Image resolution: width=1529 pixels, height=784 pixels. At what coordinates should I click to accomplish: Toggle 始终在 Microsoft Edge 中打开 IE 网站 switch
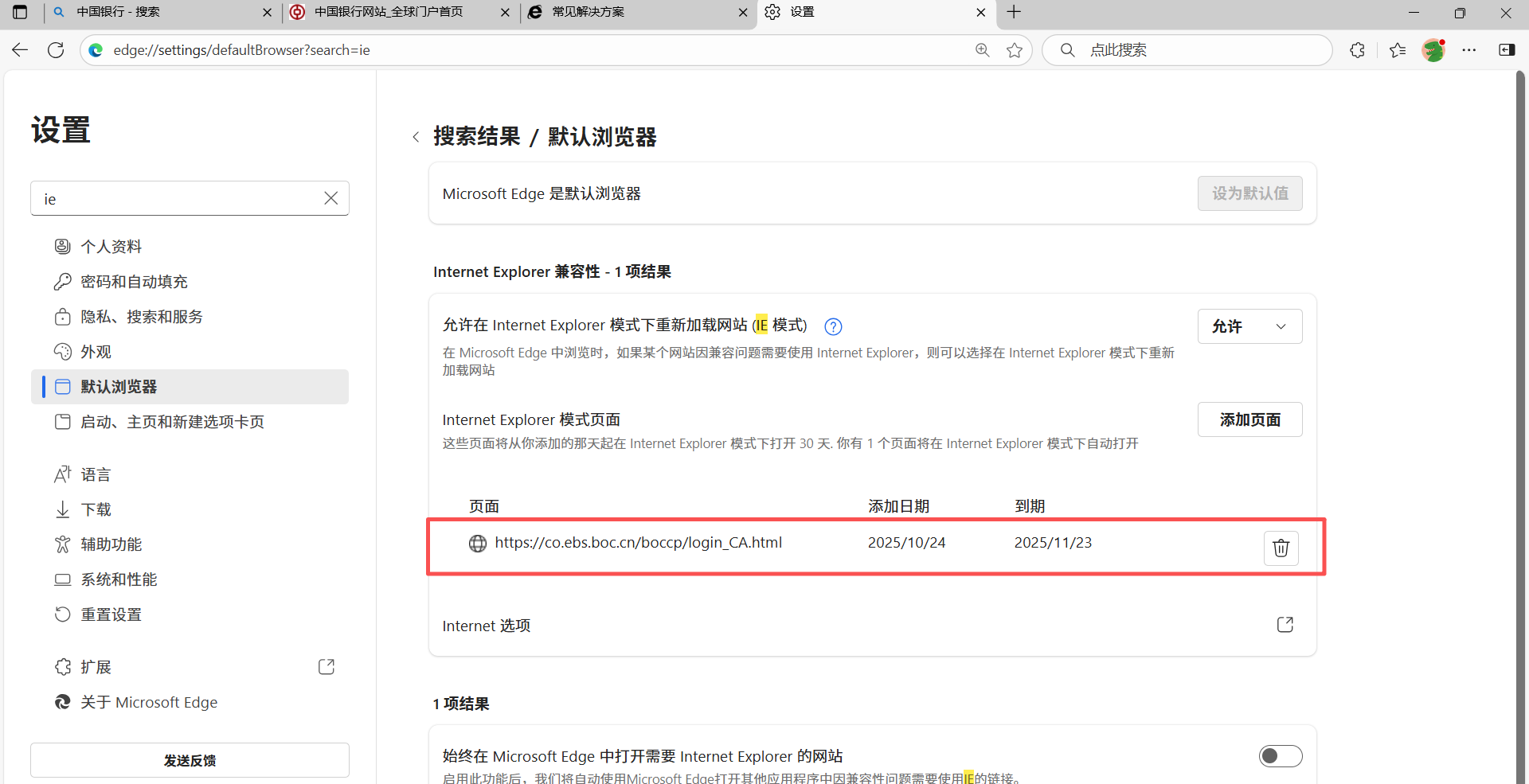pos(1280,756)
